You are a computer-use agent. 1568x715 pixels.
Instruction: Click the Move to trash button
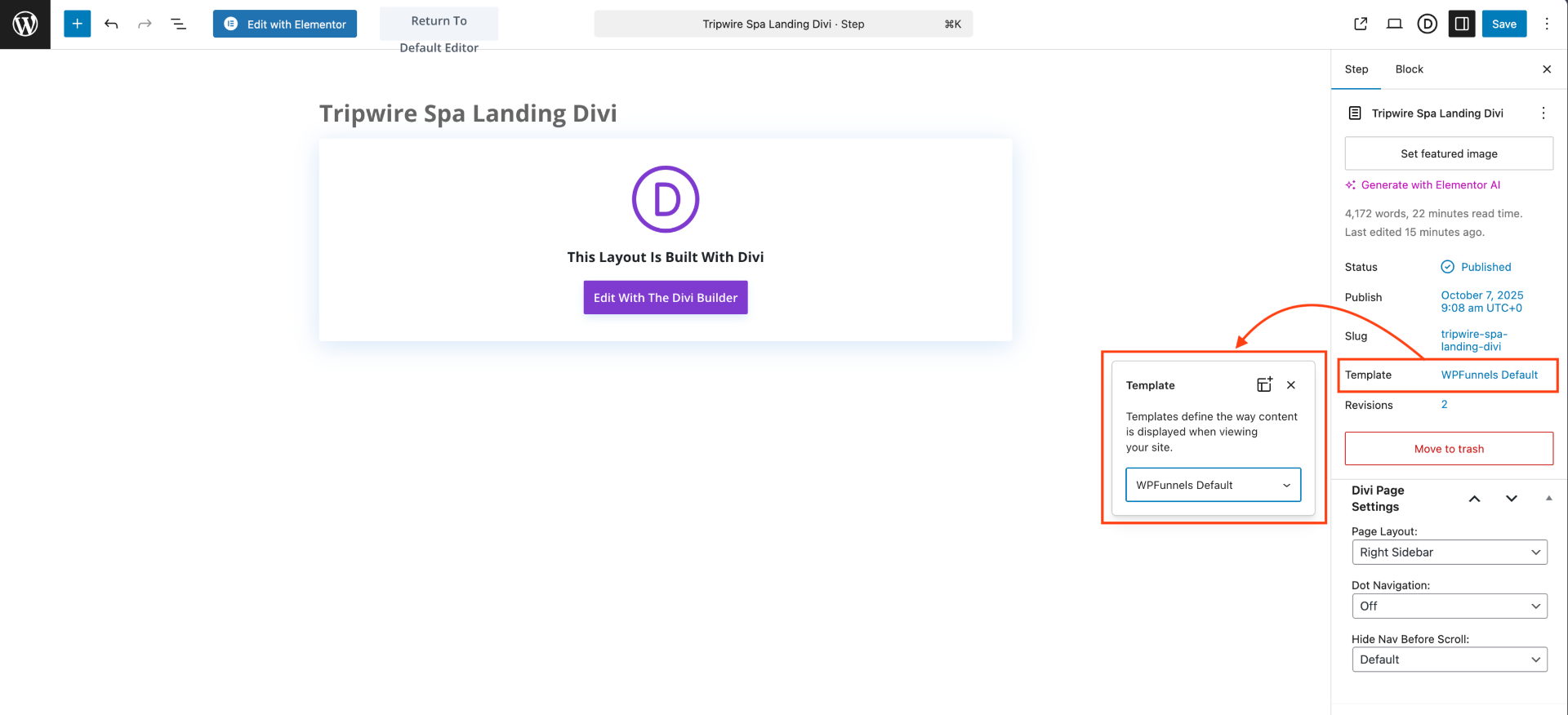[x=1449, y=449]
